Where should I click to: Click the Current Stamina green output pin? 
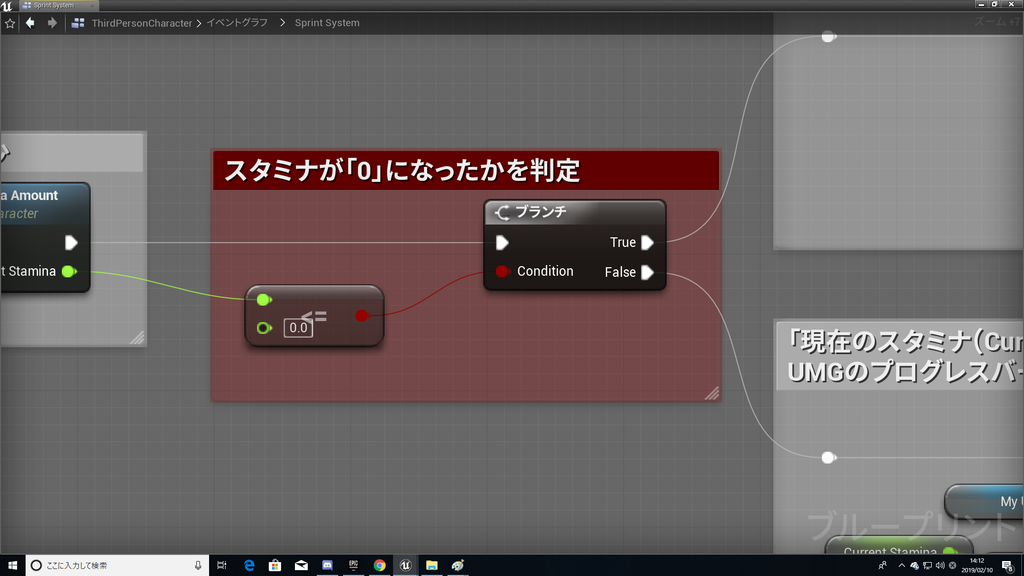[x=68, y=270]
